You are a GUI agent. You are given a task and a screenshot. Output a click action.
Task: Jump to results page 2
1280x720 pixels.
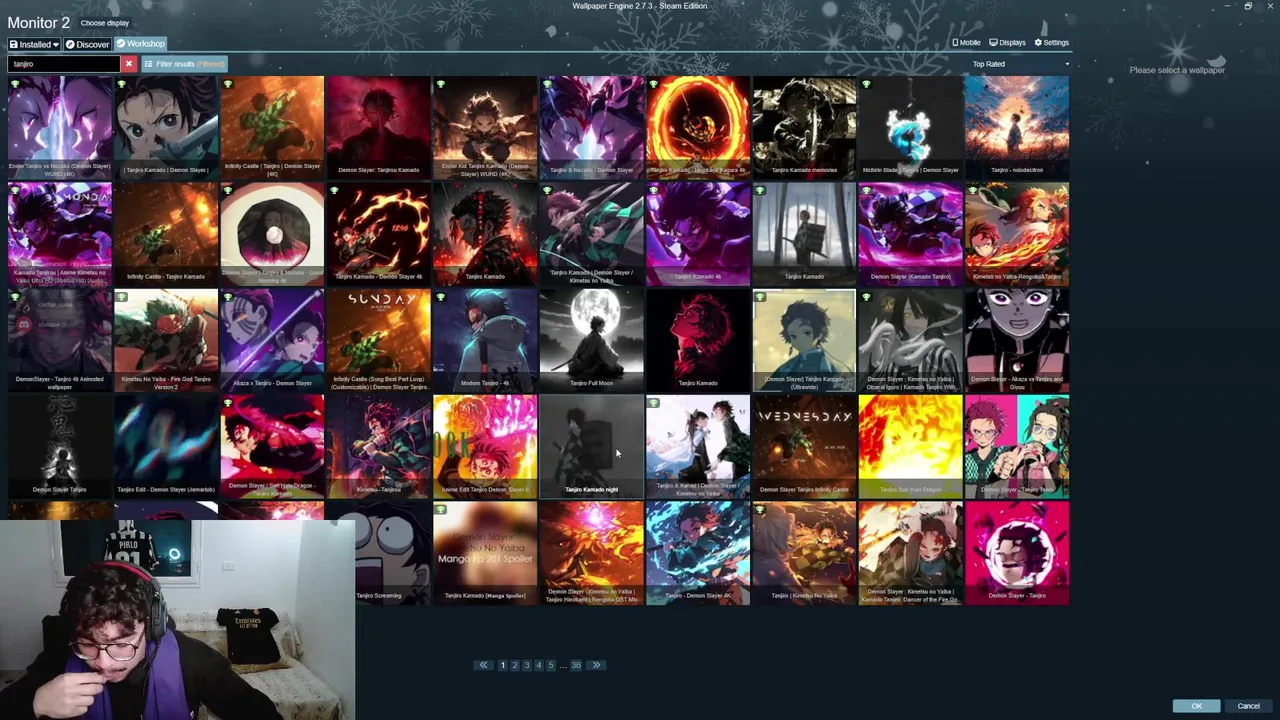pyautogui.click(x=515, y=665)
